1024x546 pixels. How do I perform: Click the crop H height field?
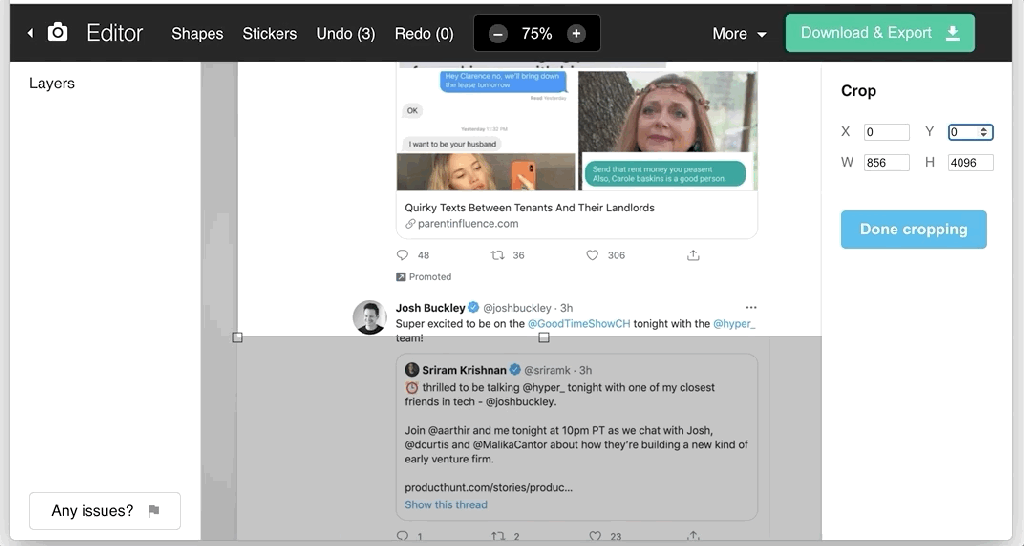tap(969, 162)
